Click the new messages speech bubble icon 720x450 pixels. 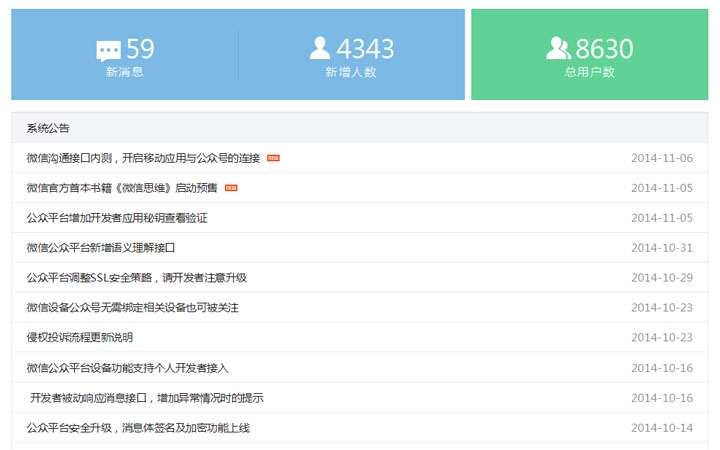[x=108, y=50]
